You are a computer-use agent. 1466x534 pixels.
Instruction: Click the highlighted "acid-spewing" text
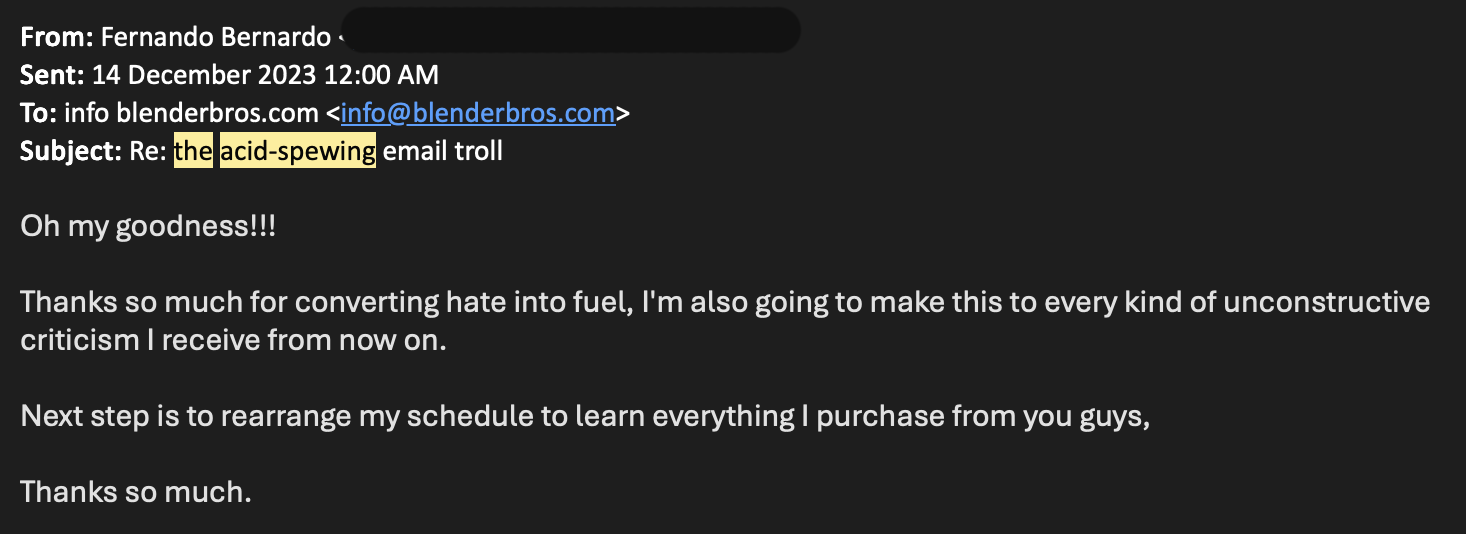(298, 152)
